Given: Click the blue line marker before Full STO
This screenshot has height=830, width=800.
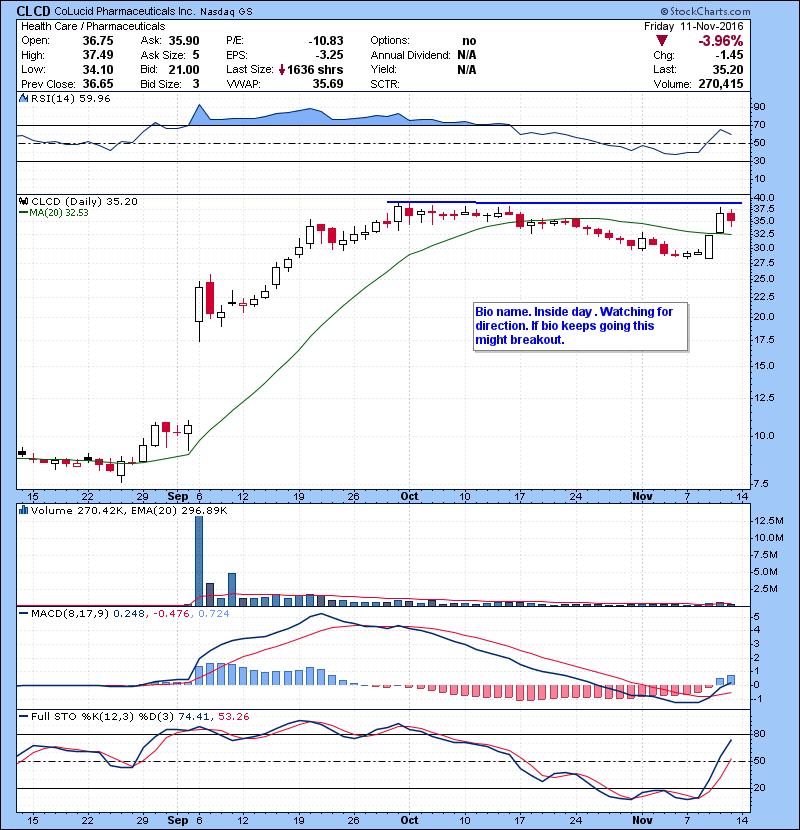Looking at the screenshot, I should pyautogui.click(x=23, y=716).
